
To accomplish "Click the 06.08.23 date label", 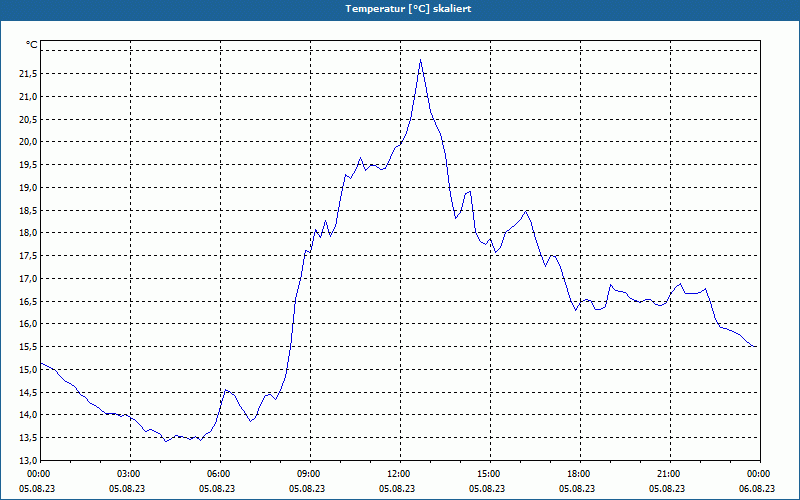I will pos(757,488).
